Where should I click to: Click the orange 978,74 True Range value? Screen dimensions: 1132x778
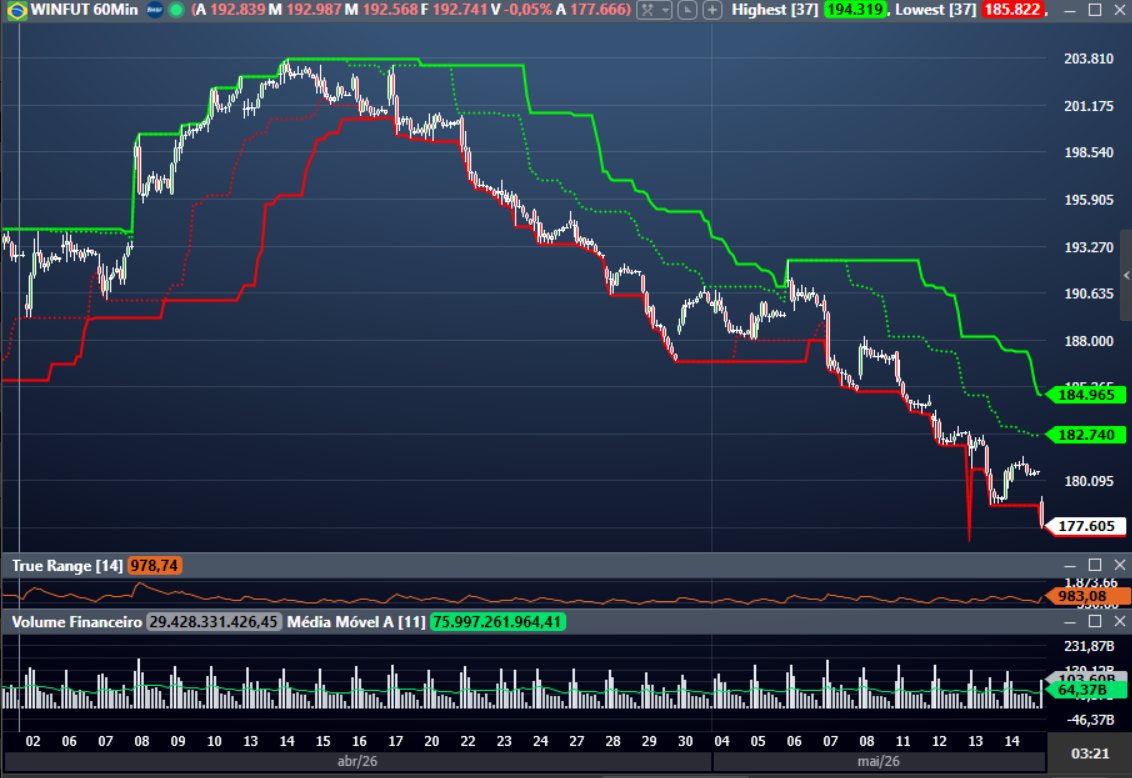pyautogui.click(x=154, y=566)
